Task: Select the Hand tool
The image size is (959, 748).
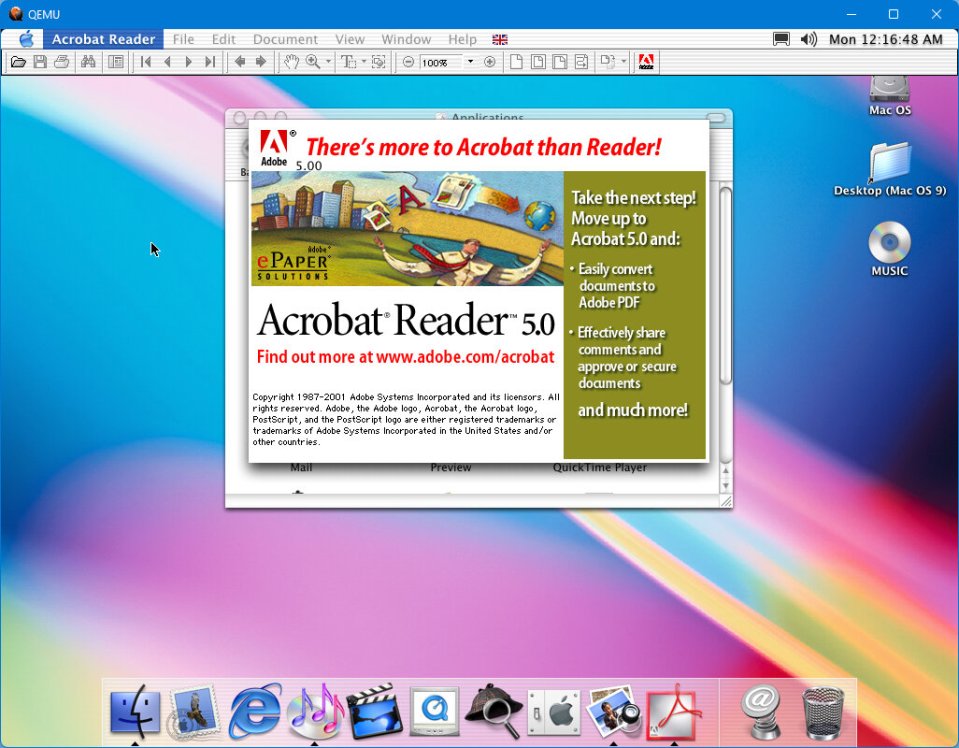Action: [291, 62]
